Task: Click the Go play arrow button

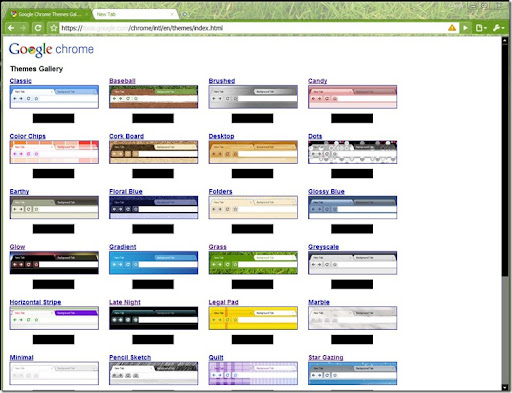Action: (x=465, y=28)
